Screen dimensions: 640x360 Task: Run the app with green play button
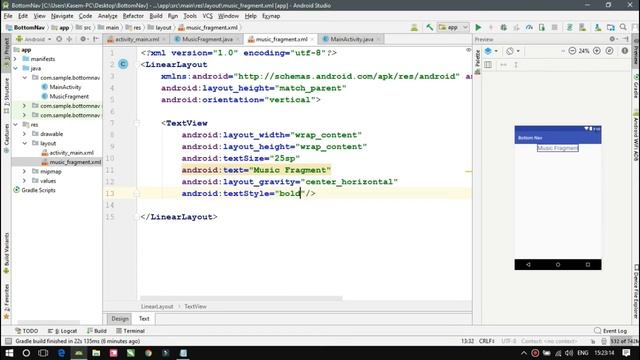coord(478,27)
